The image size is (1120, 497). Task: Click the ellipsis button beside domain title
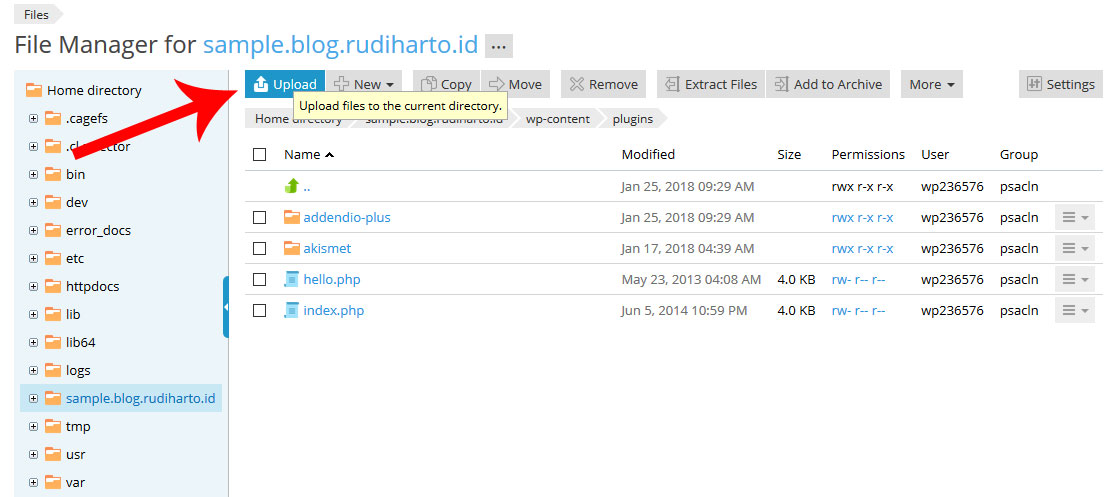pos(499,46)
